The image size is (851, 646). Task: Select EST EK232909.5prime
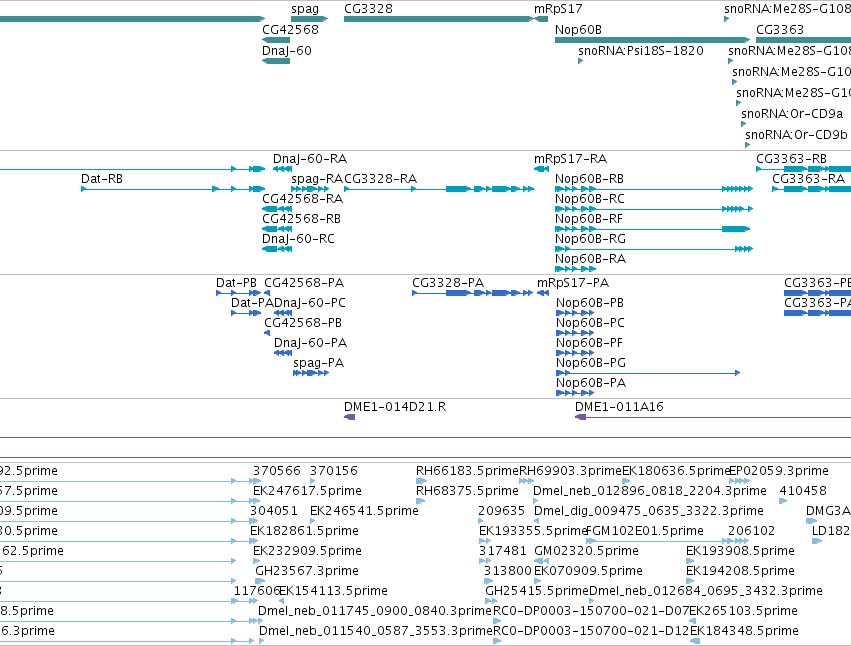click(307, 551)
